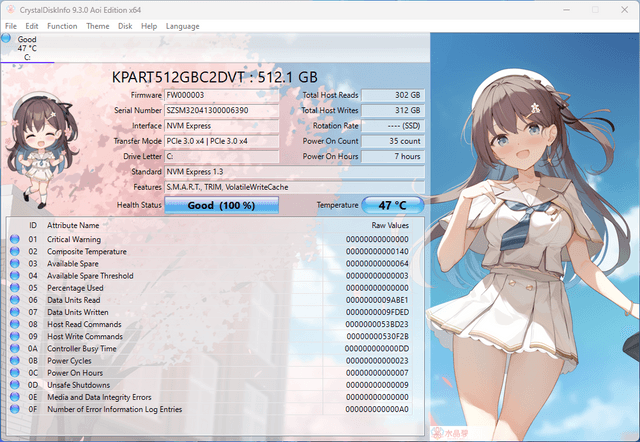This screenshot has width=640, height=442.
Task: Click the status orb for row 0C Power On Hours
Action: 15,373
